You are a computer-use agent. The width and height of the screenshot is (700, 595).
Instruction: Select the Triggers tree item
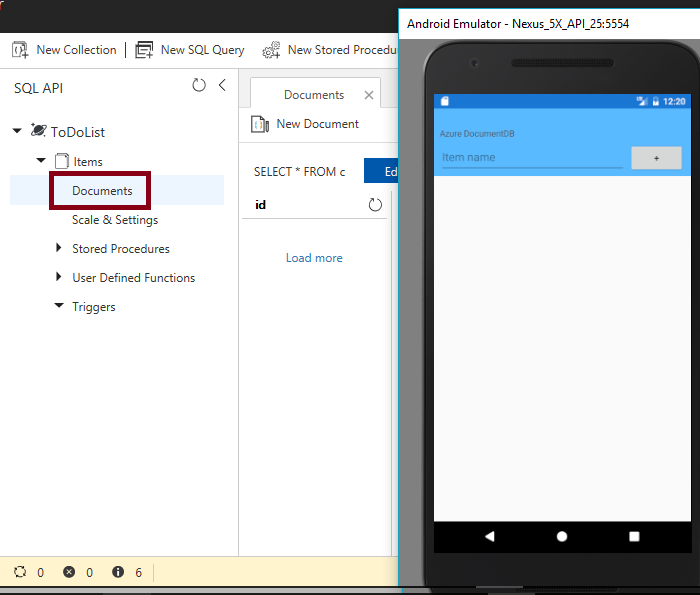pyautogui.click(x=94, y=307)
